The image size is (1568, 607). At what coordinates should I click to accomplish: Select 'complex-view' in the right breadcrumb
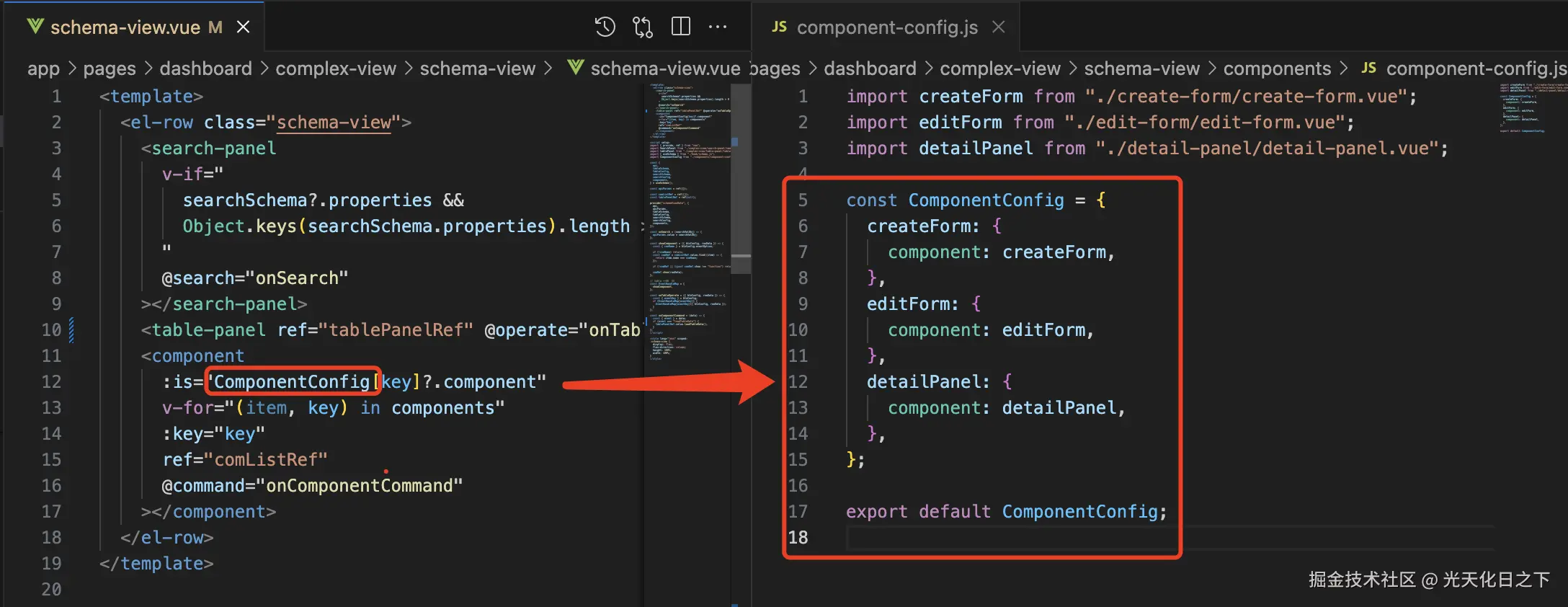click(1000, 68)
